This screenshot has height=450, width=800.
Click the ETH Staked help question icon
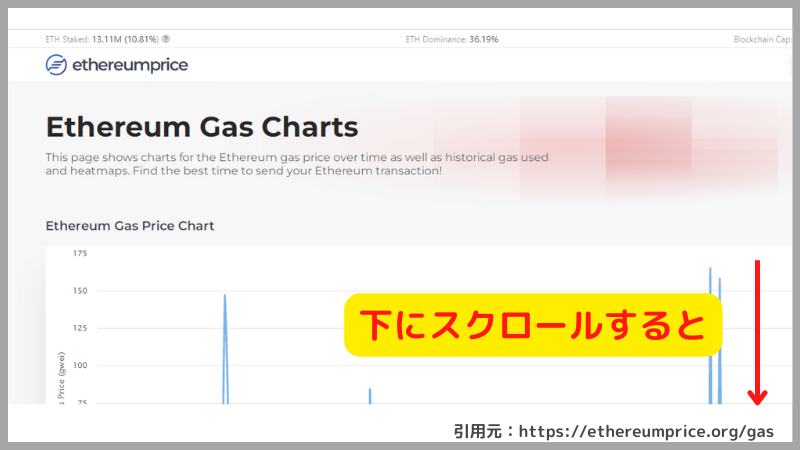click(166, 39)
